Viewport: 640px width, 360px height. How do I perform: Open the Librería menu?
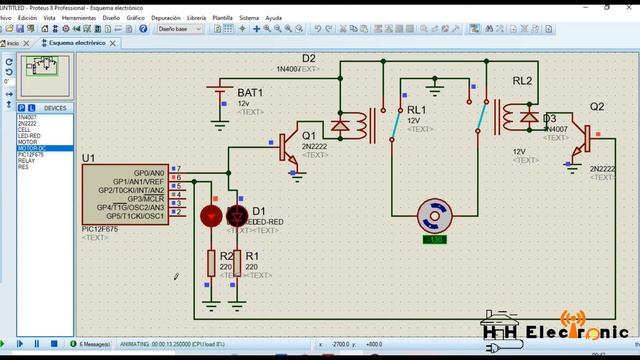pos(196,18)
